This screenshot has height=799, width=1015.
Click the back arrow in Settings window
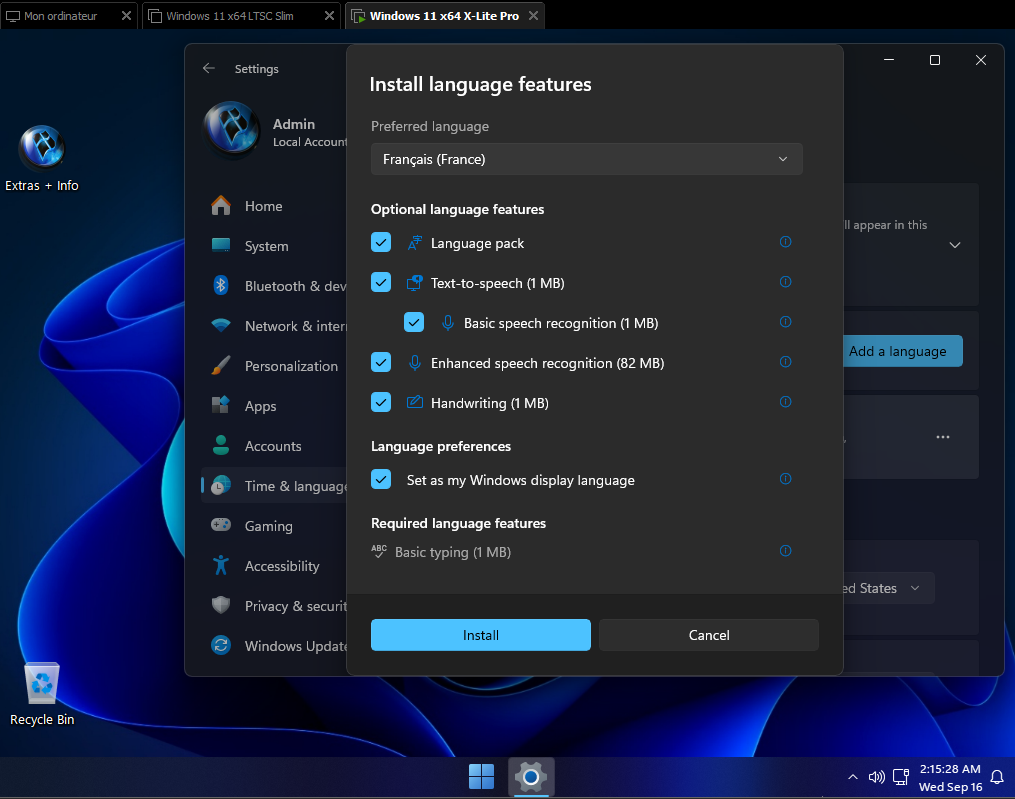[x=208, y=68]
